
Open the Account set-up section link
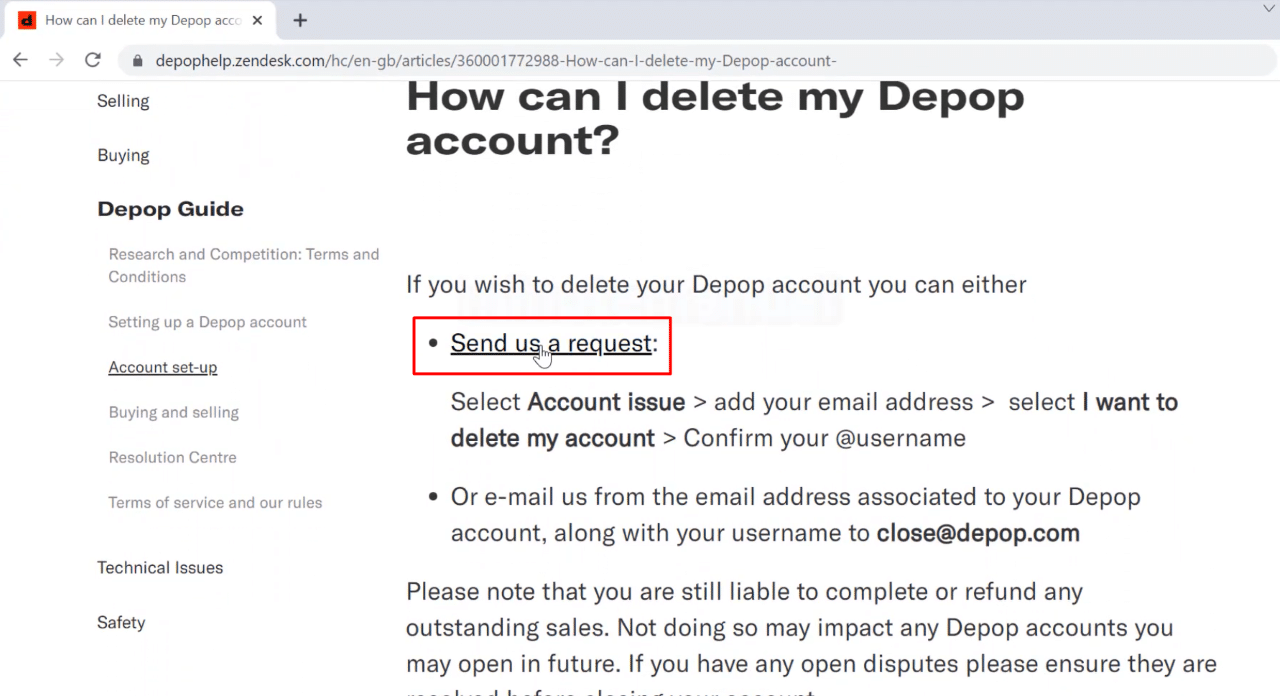click(x=163, y=367)
